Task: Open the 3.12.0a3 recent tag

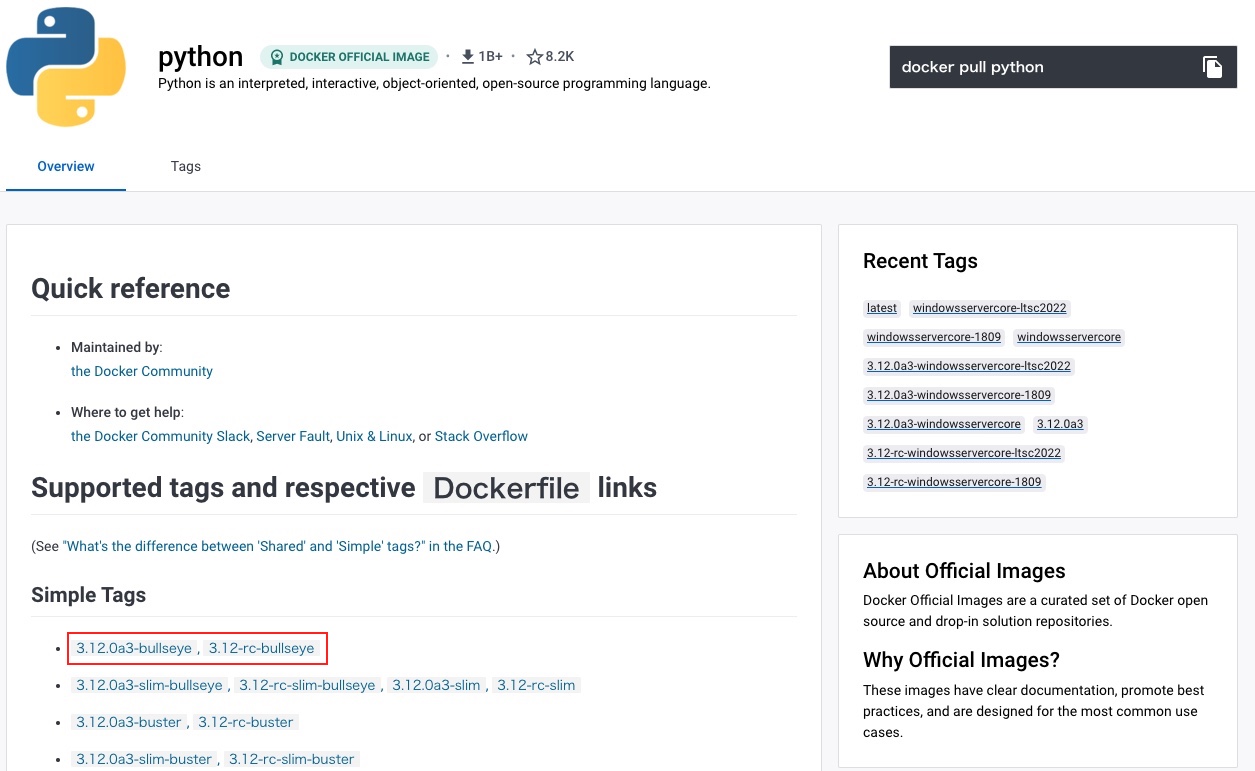Action: point(1060,424)
